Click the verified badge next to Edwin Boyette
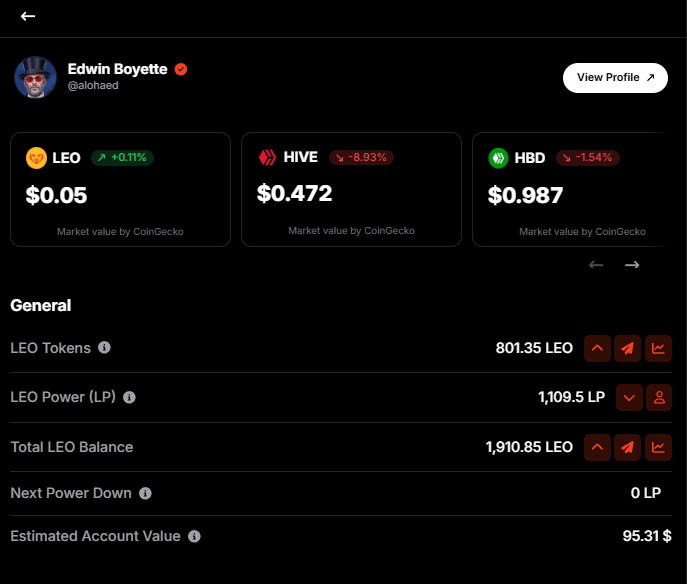This screenshot has height=584, width=687. [181, 69]
